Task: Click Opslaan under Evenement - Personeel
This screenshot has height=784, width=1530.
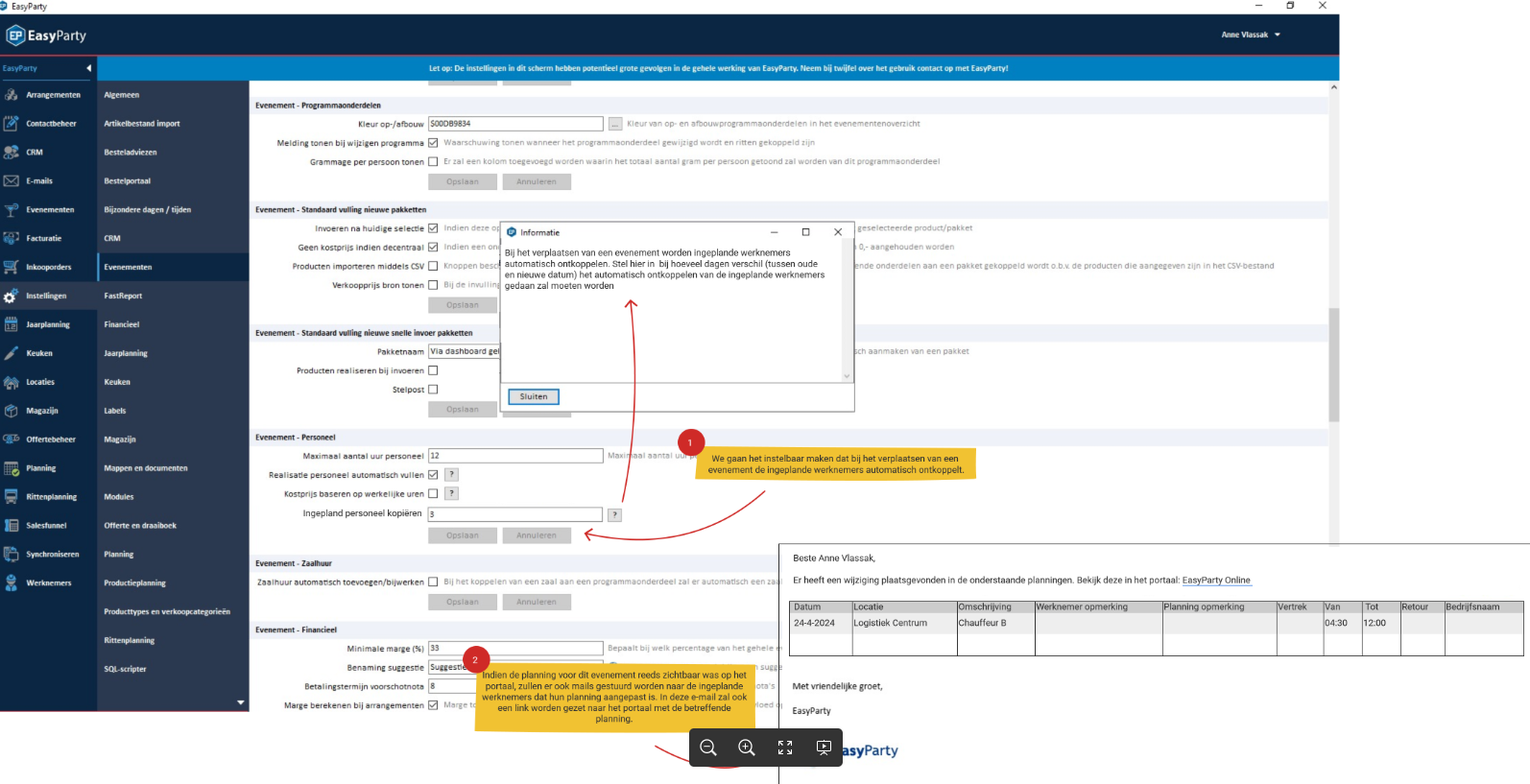Action: 463,535
